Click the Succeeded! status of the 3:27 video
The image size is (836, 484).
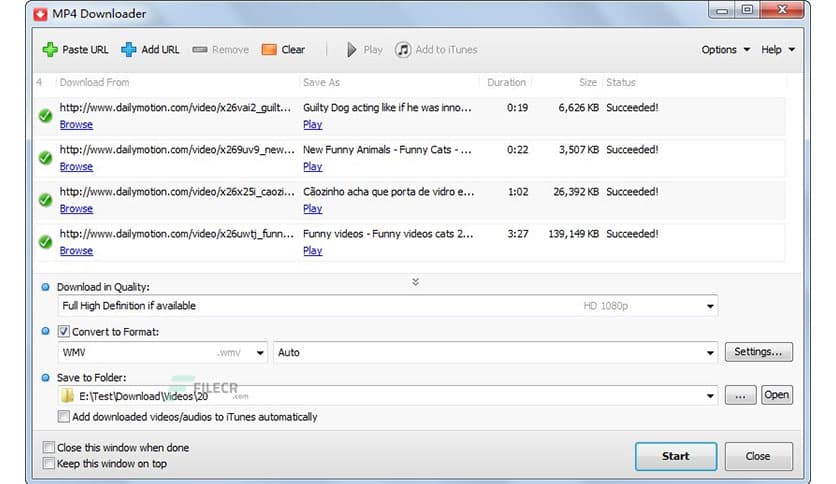(x=632, y=234)
